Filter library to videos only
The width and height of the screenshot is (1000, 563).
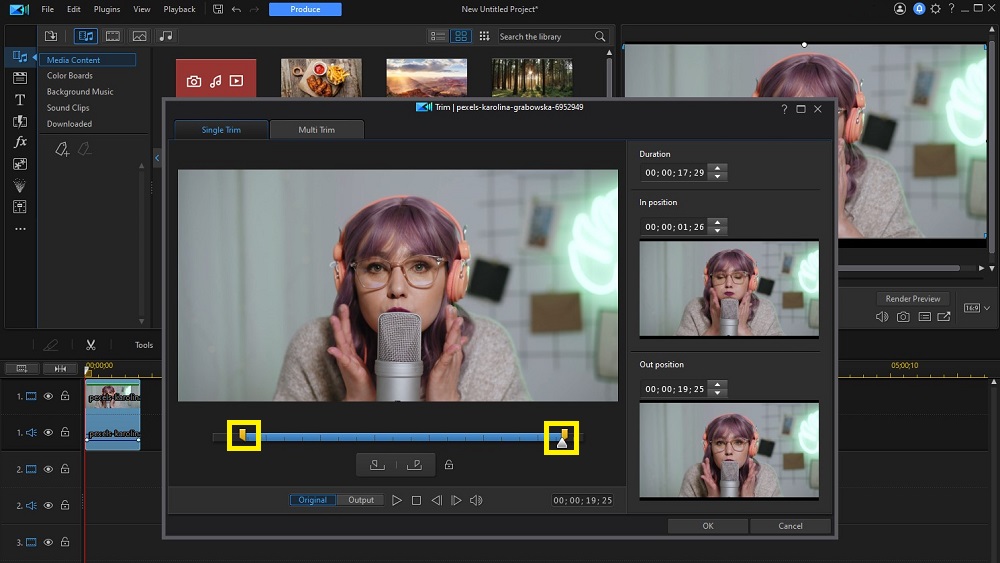113,36
